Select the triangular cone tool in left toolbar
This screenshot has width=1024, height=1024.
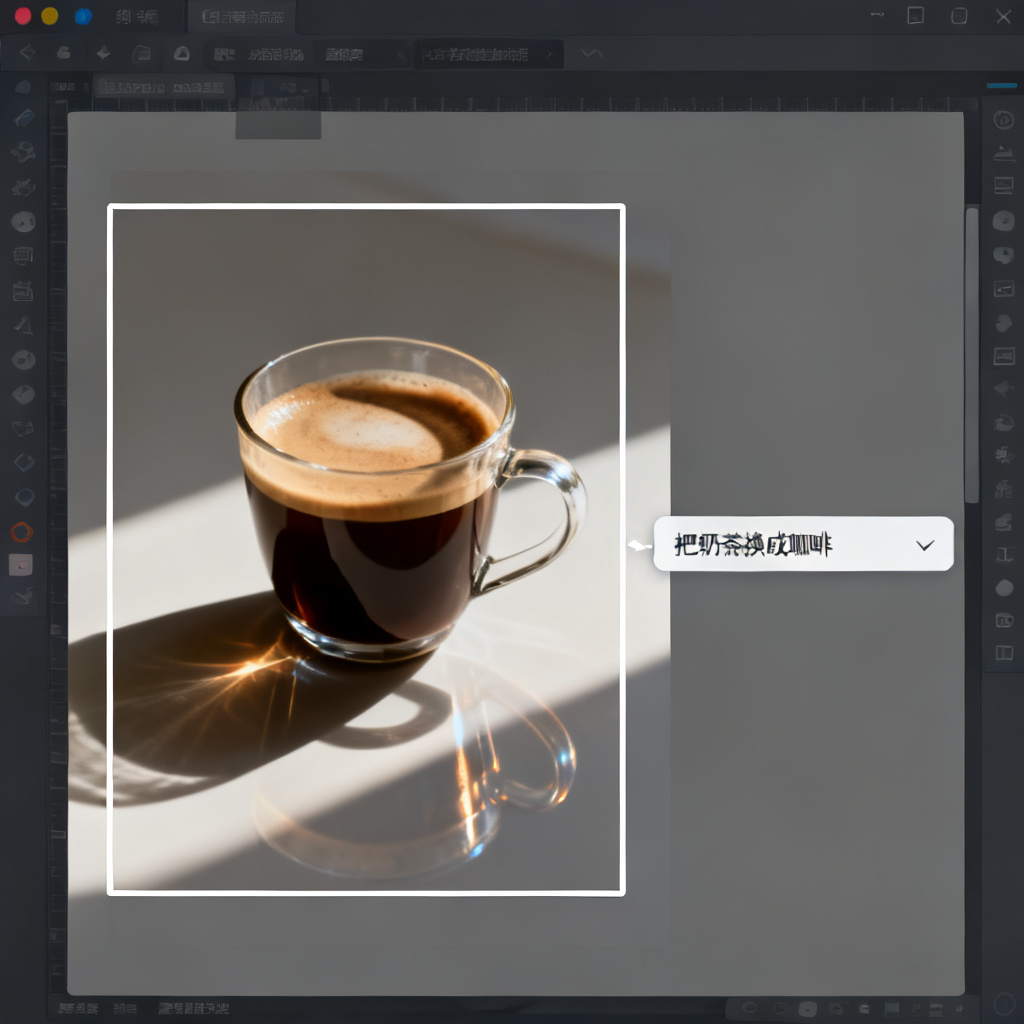point(23,325)
